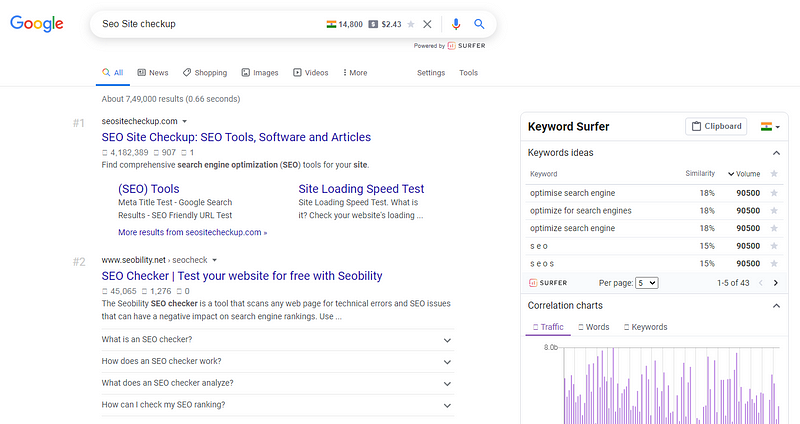
Task: Open the Videos search tab
Action: pos(310,72)
